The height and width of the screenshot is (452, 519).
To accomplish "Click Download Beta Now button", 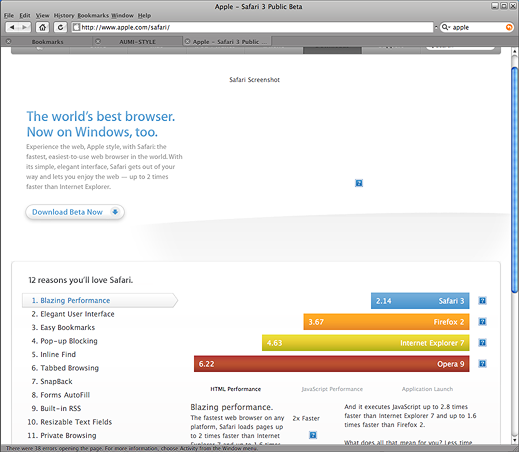I will (x=75, y=212).
